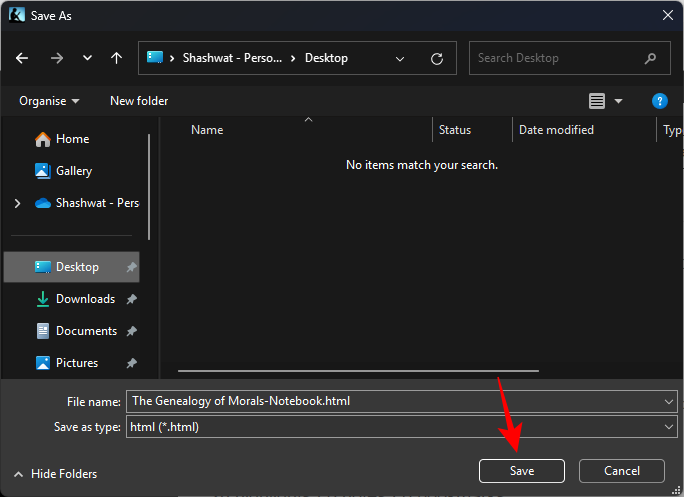Open the Save as type dropdown

[x=669, y=427]
